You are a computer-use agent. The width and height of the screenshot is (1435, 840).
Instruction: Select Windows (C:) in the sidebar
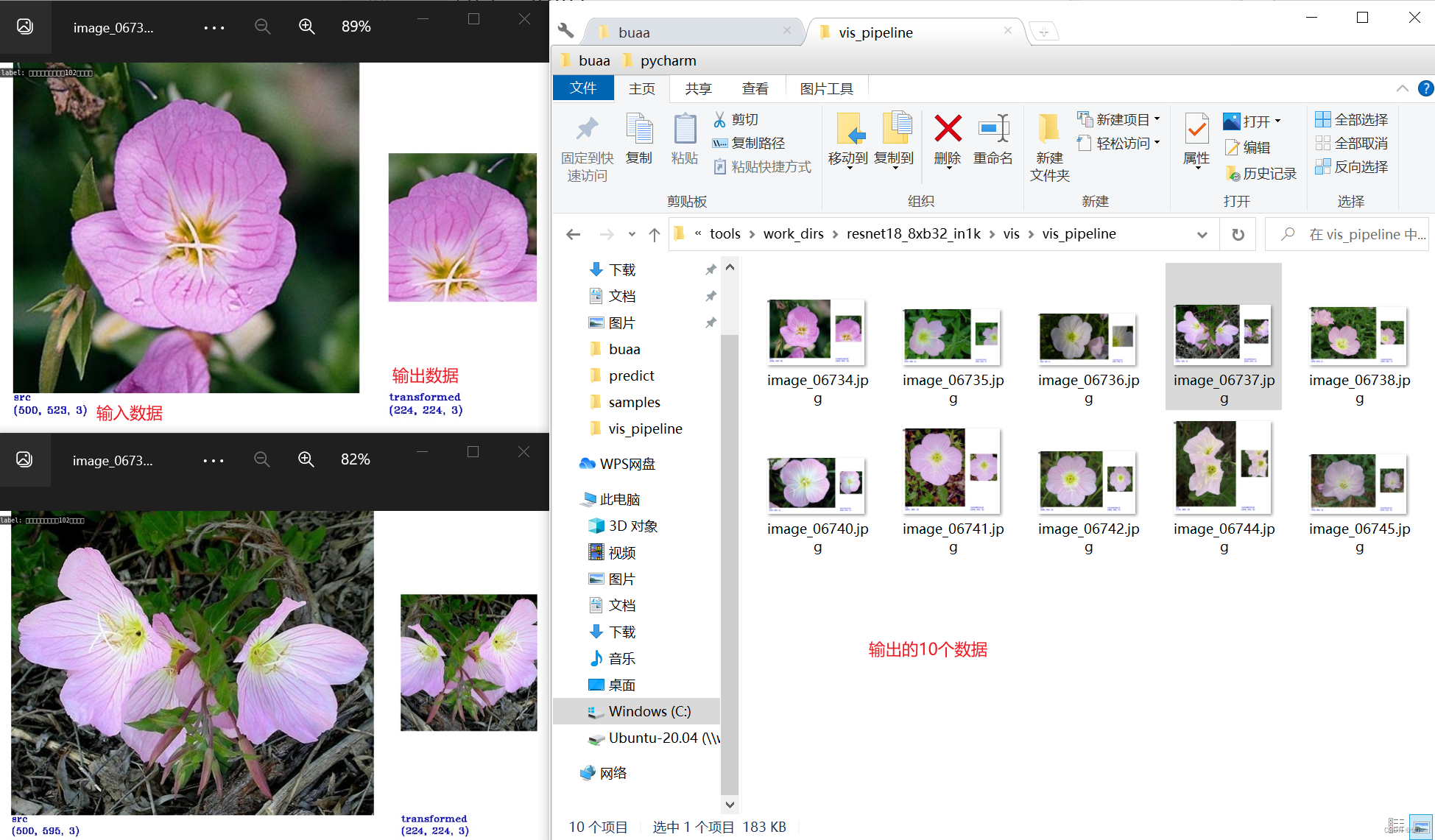pos(636,711)
